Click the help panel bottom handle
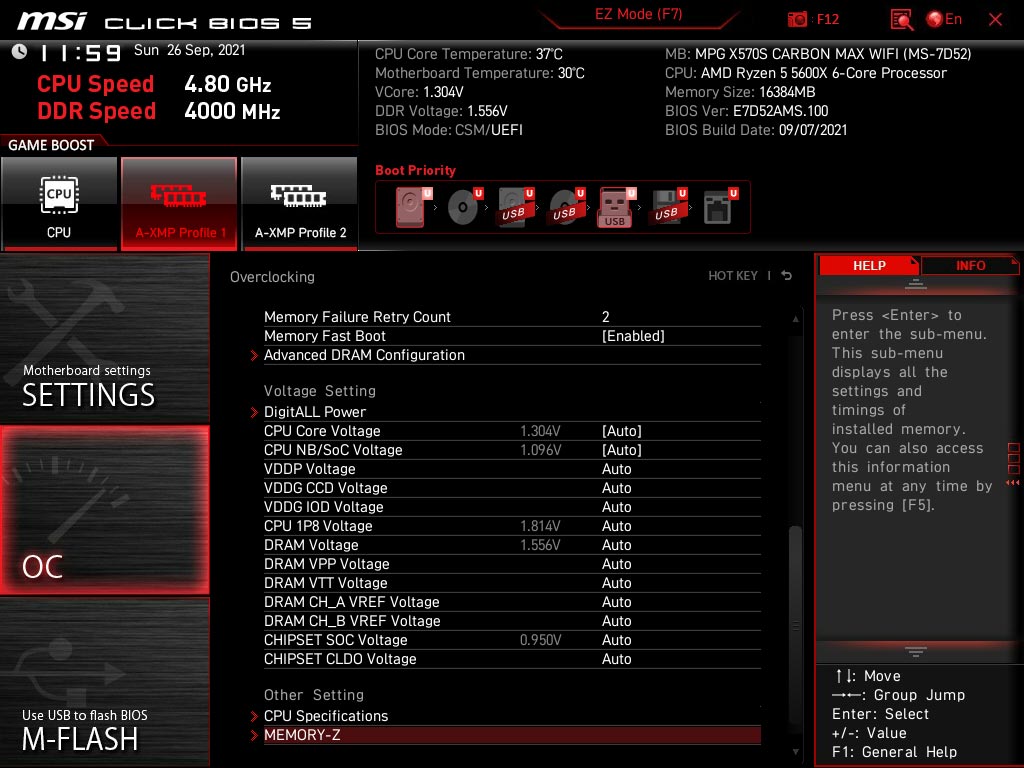Image resolution: width=1024 pixels, height=768 pixels. point(916,651)
